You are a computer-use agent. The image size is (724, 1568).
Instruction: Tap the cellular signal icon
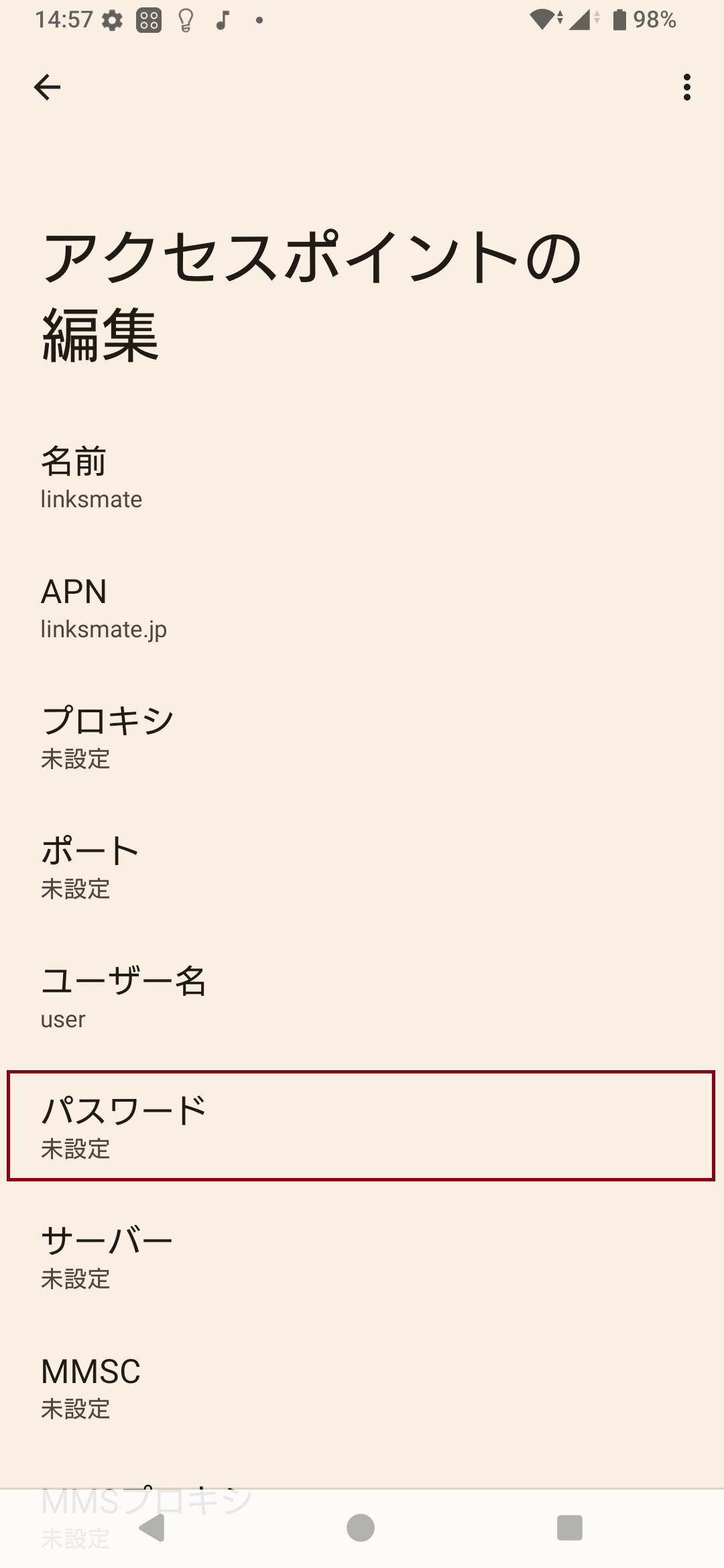(582, 20)
